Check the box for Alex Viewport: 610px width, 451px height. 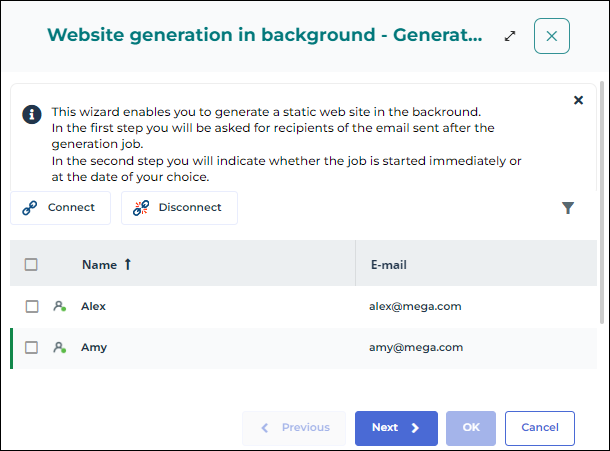tap(31, 307)
